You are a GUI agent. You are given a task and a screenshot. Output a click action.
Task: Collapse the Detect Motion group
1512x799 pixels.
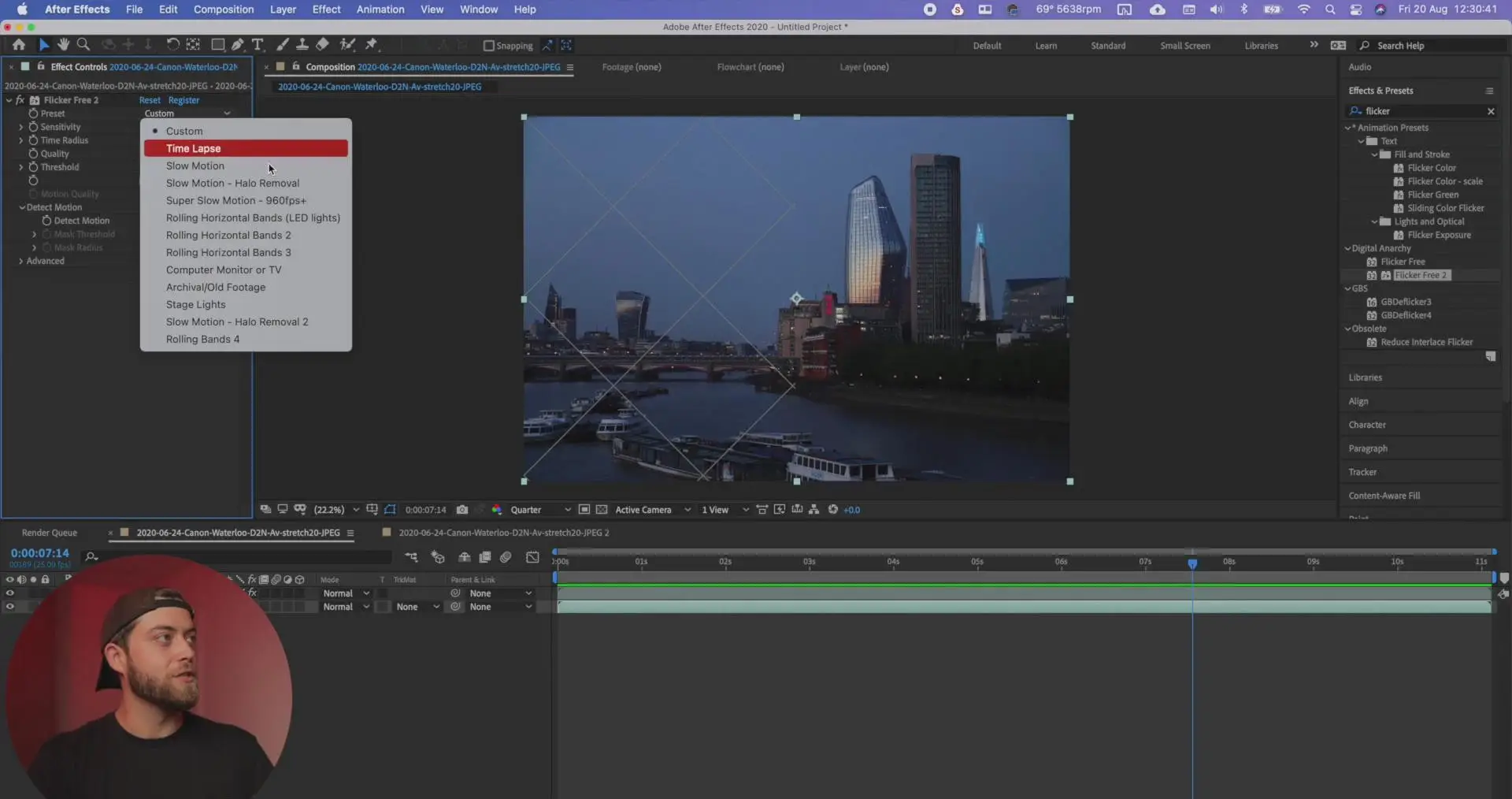pos(22,207)
